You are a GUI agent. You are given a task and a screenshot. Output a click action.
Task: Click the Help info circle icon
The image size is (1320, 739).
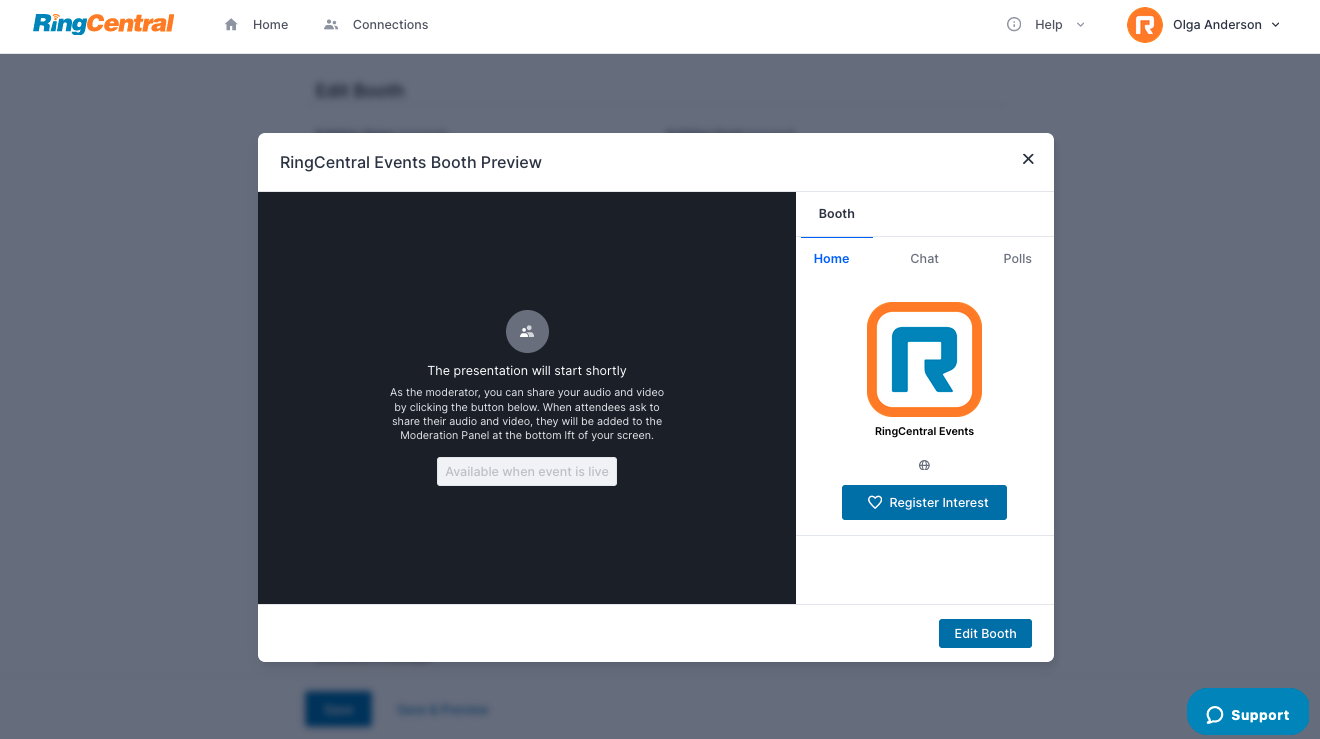coord(1014,25)
